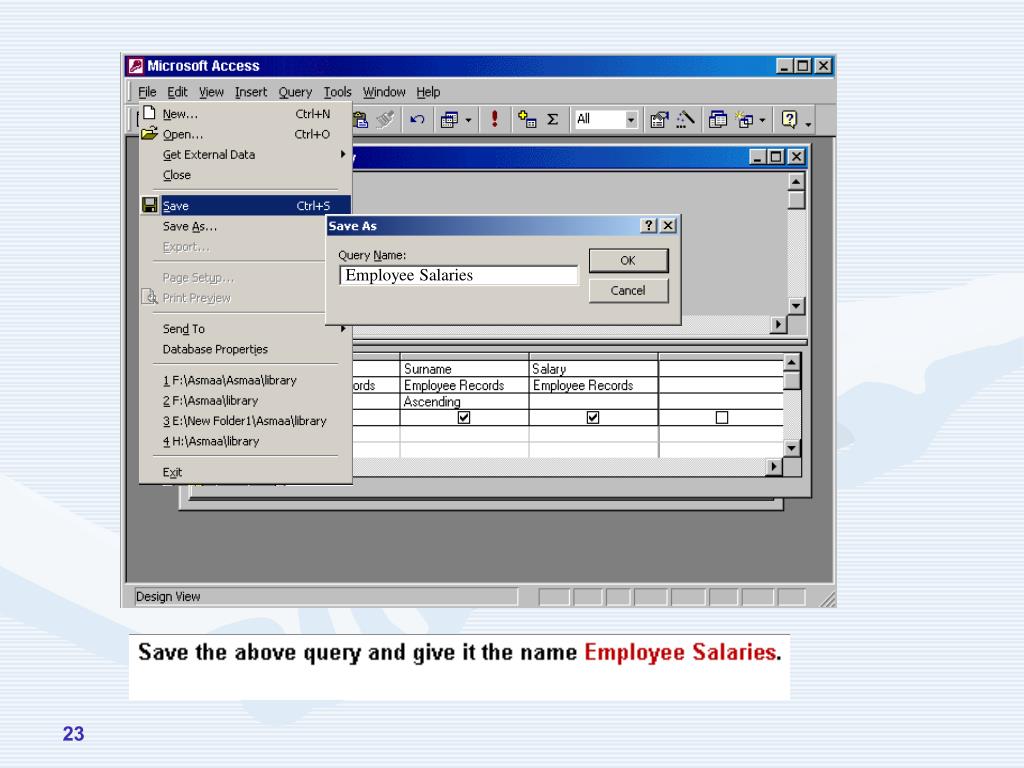Uncheck the Show box under Salary column
The image size is (1024, 768).
pyautogui.click(x=592, y=417)
